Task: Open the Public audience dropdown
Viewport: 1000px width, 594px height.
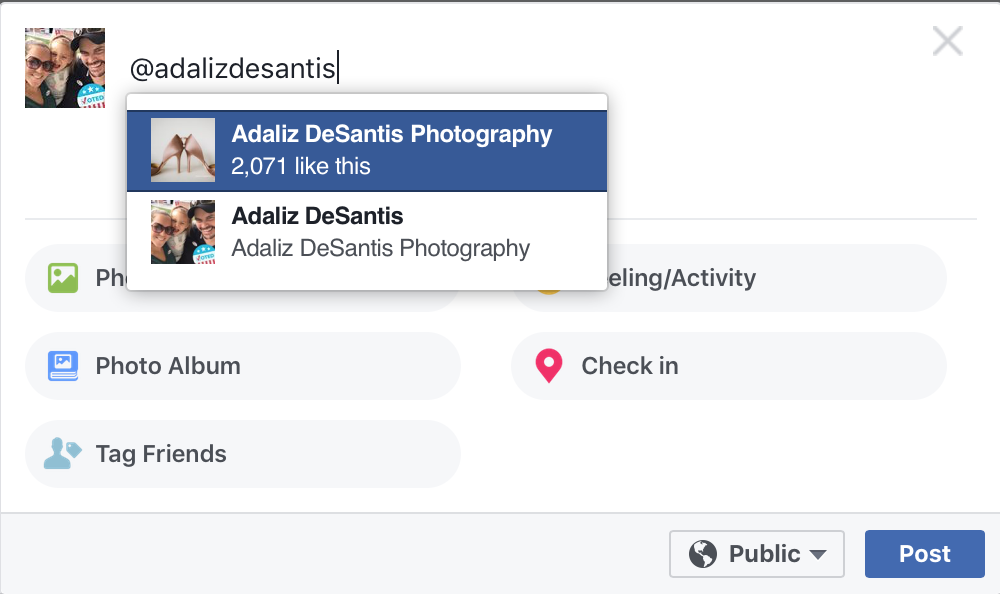Action: (756, 554)
